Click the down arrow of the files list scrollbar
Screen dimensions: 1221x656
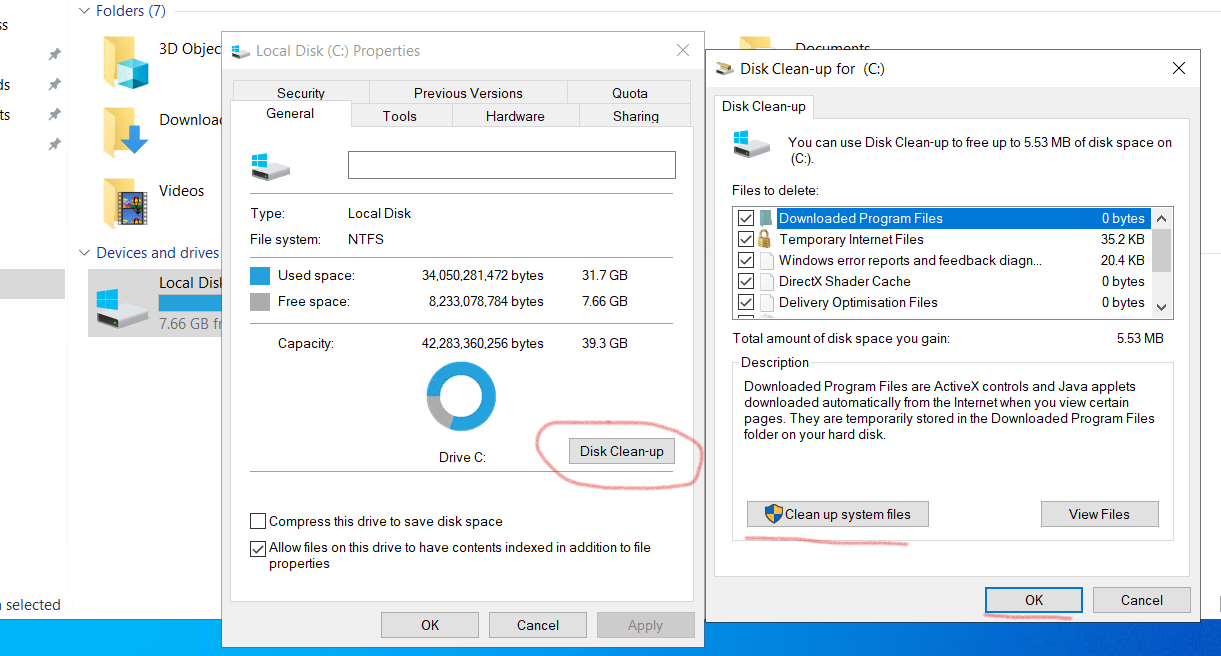tap(1161, 306)
